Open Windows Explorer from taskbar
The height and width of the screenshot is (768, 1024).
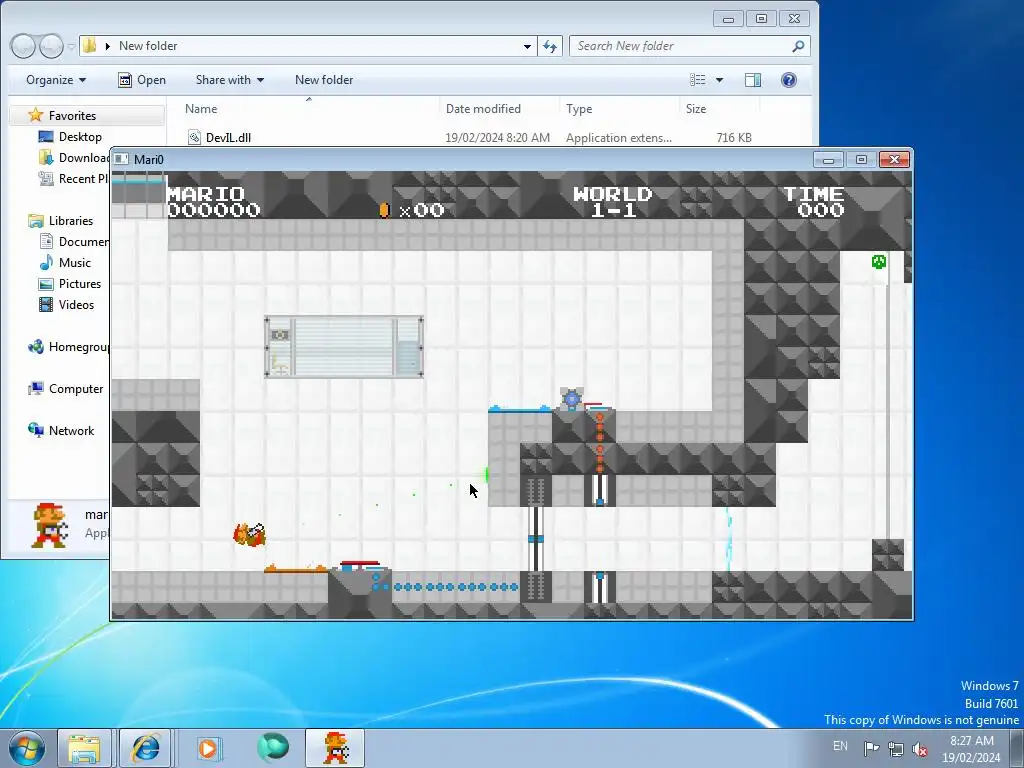point(84,748)
